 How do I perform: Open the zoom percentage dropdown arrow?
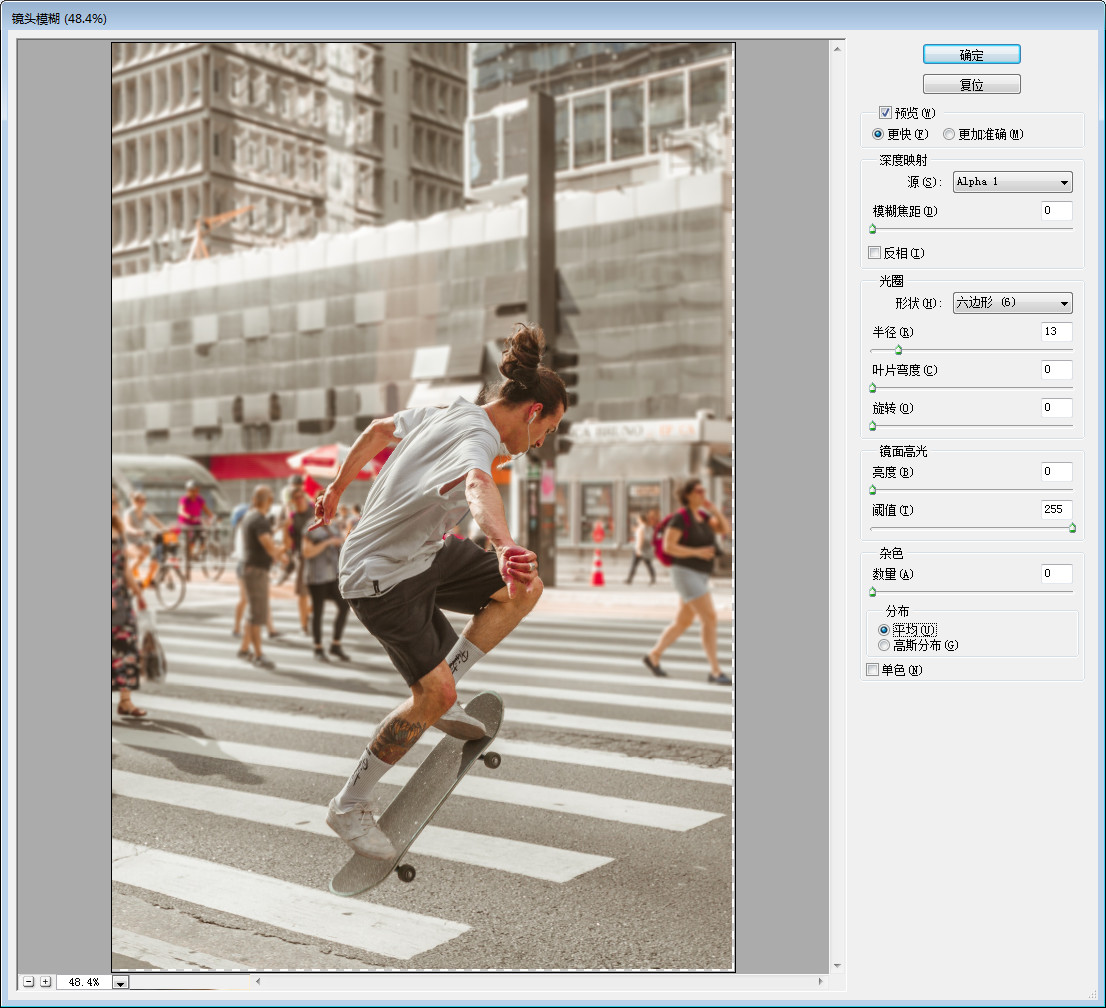(121, 983)
